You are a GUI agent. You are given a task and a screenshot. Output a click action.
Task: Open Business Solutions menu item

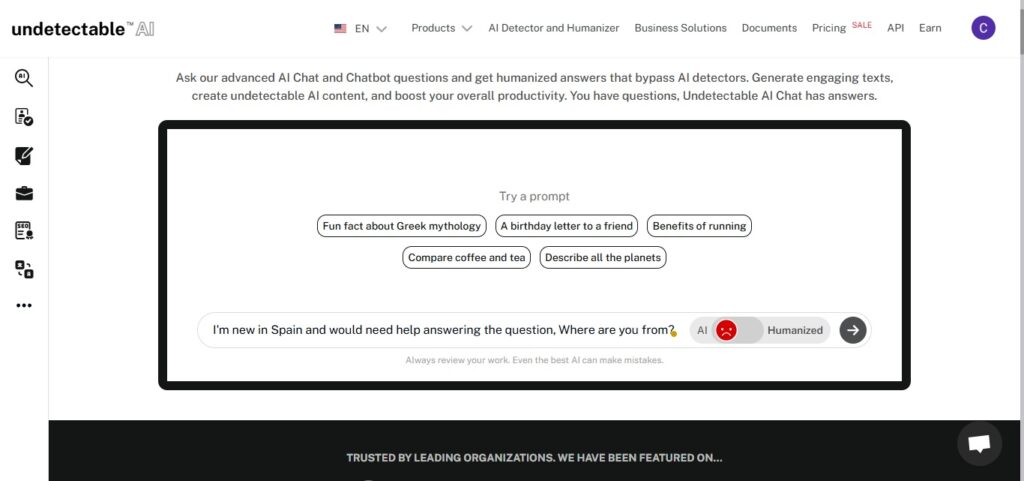pyautogui.click(x=680, y=28)
